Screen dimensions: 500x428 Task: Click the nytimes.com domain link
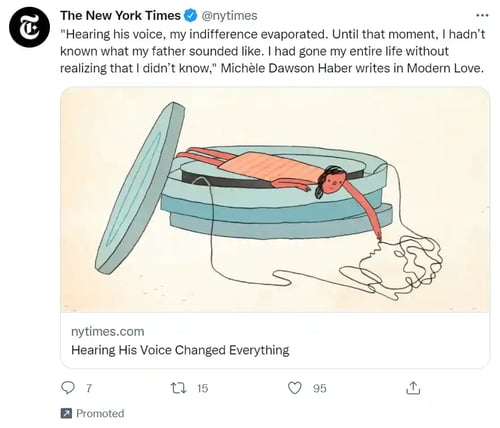[108, 332]
